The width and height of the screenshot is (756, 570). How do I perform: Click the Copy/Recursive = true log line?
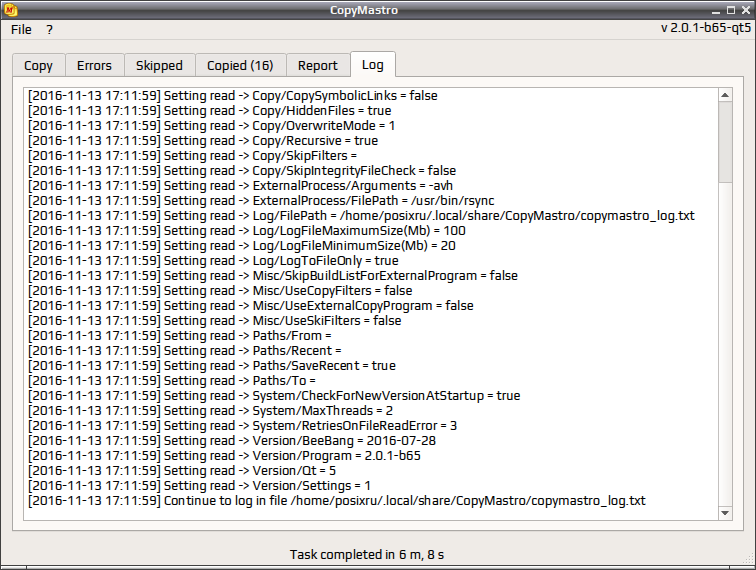pos(203,140)
